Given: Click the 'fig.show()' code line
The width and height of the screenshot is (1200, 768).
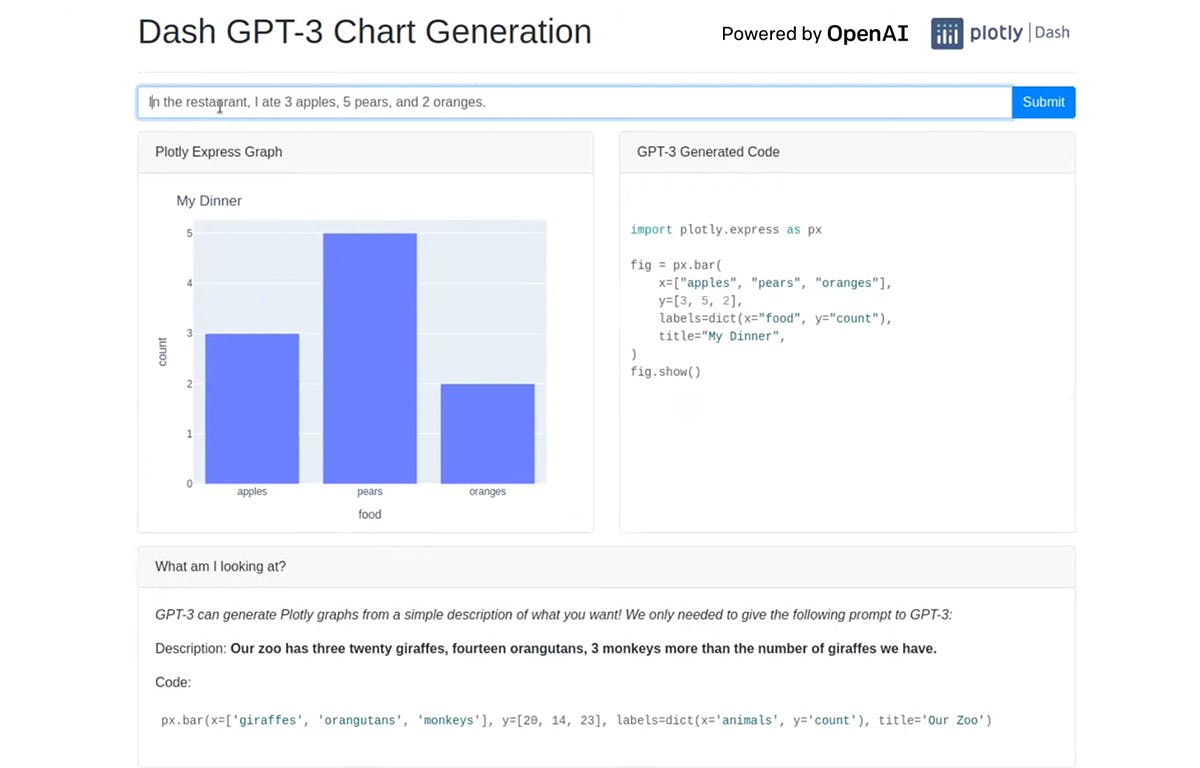Looking at the screenshot, I should pos(666,372).
